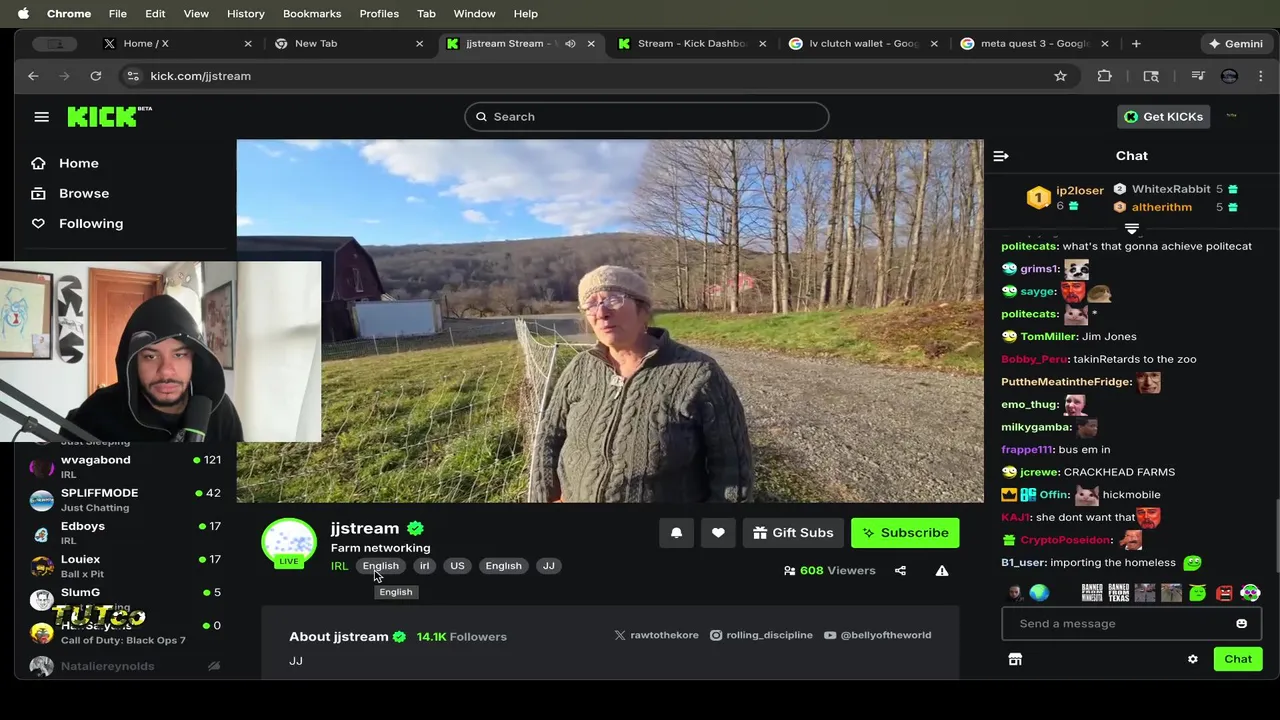1280x720 pixels.
Task: Open Browse in Kick sidebar
Action: pyautogui.click(x=83, y=193)
